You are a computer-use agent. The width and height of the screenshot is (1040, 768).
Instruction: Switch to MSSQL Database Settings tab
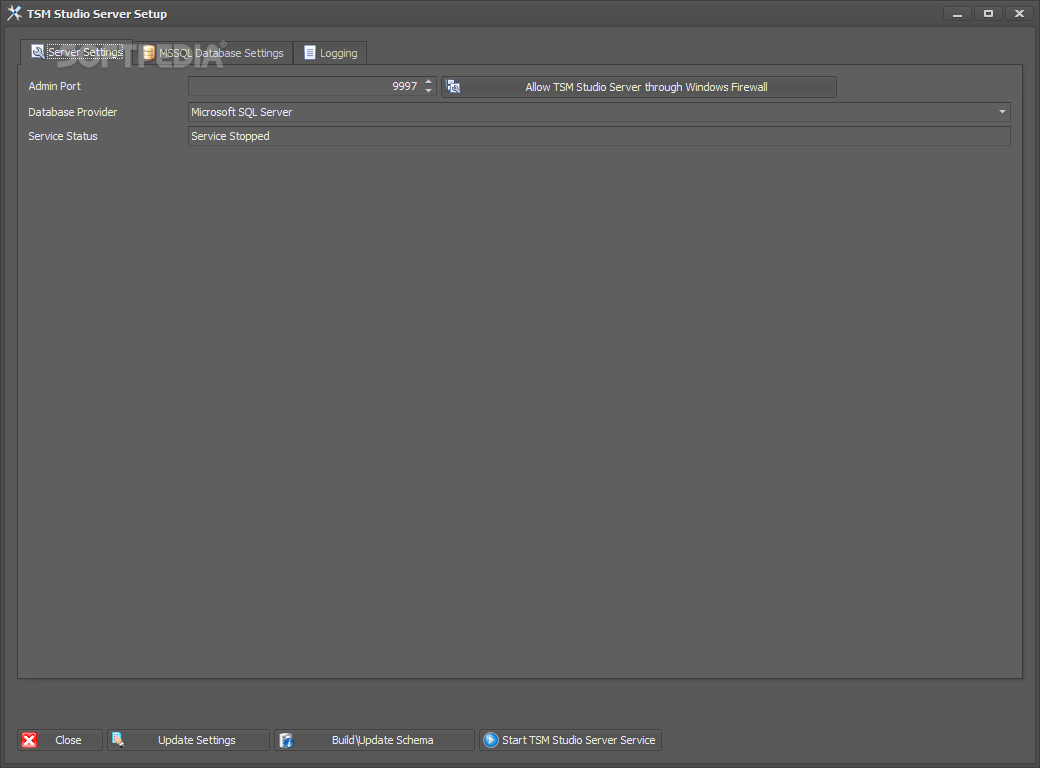click(x=214, y=53)
